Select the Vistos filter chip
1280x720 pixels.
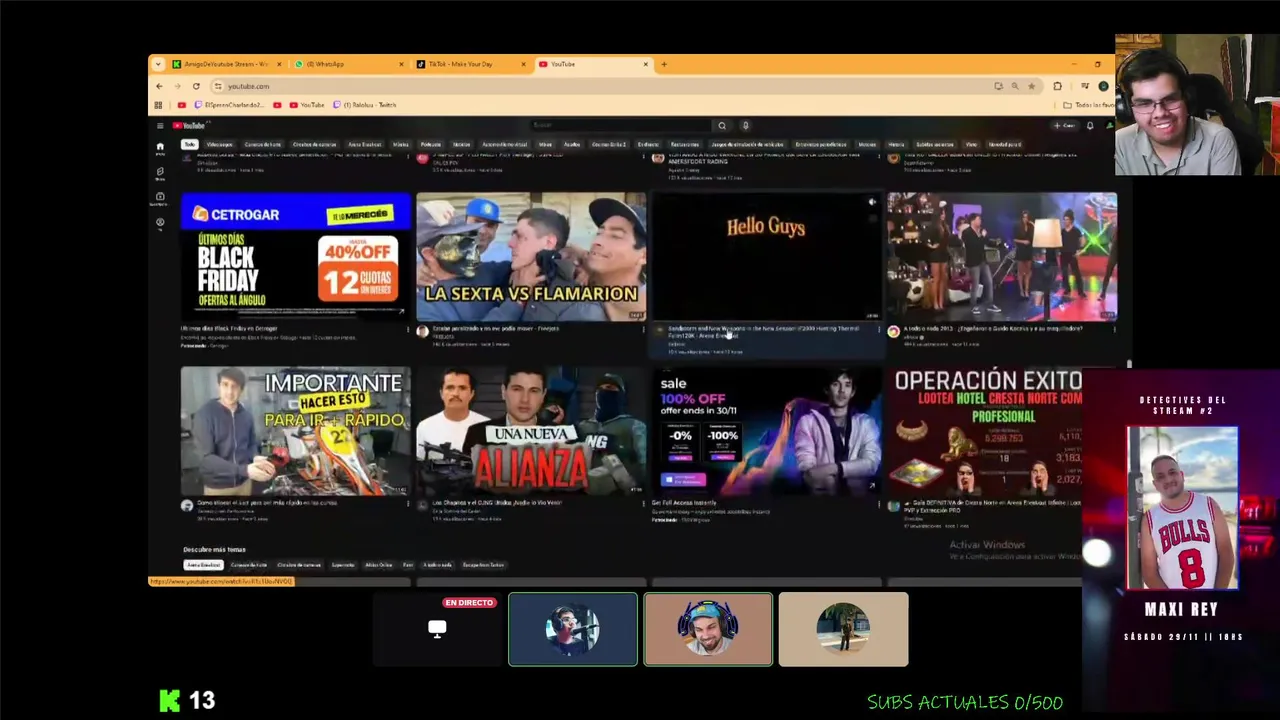coord(971,144)
